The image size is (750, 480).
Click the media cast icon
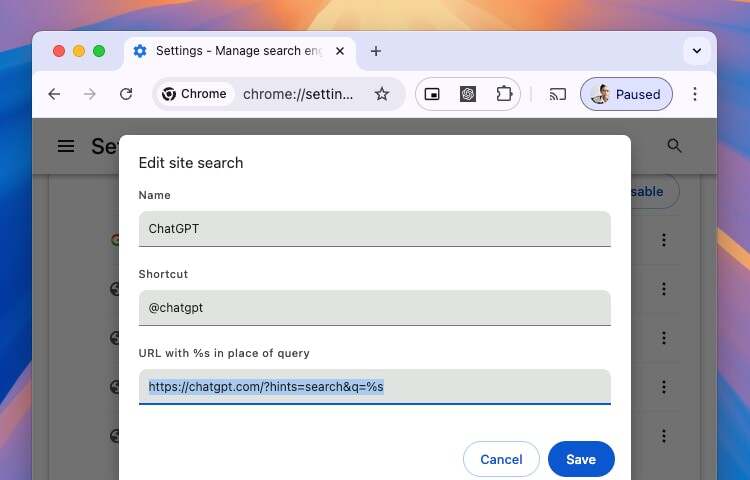click(558, 94)
